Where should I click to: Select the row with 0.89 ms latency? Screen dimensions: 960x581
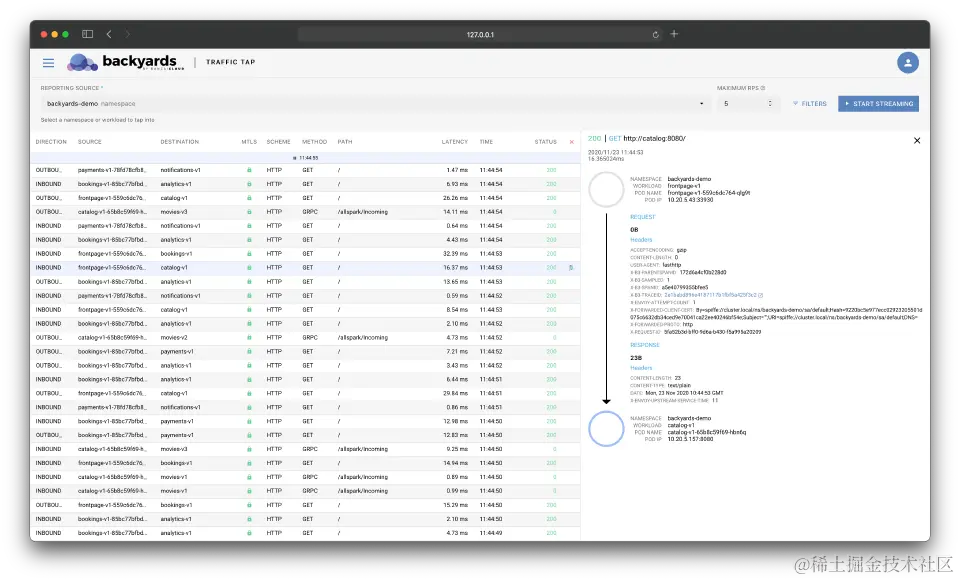coord(306,478)
